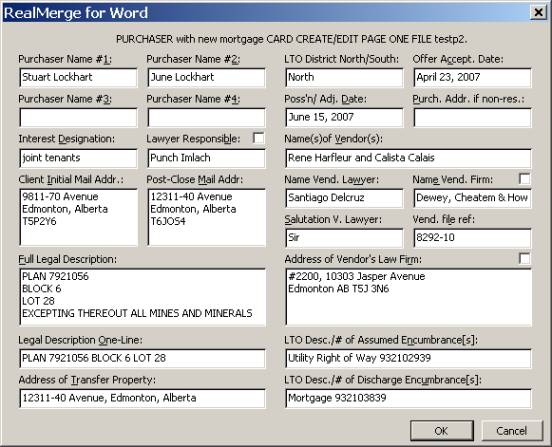Screen dimensions: 552x447
Task: Click the Offer Accept. Date field
Action: [472, 77]
